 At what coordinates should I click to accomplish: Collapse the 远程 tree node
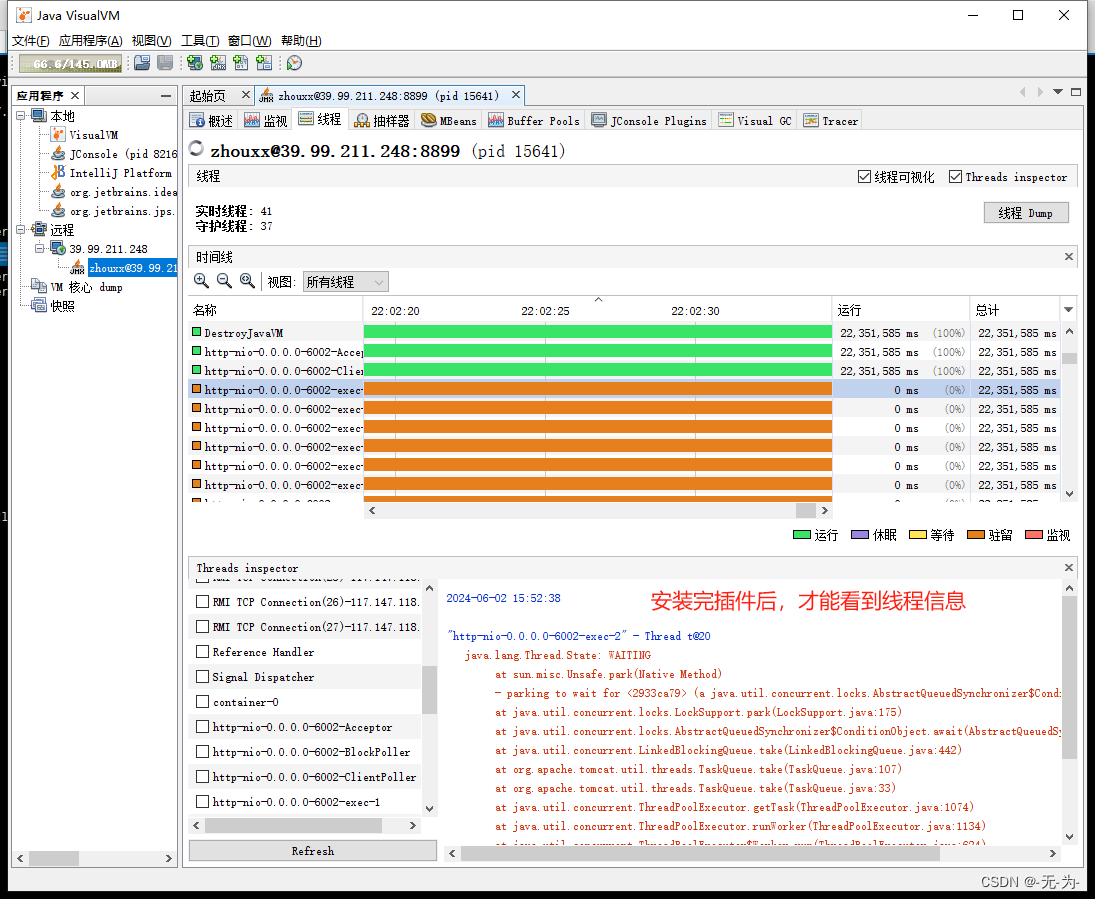[x=20, y=229]
